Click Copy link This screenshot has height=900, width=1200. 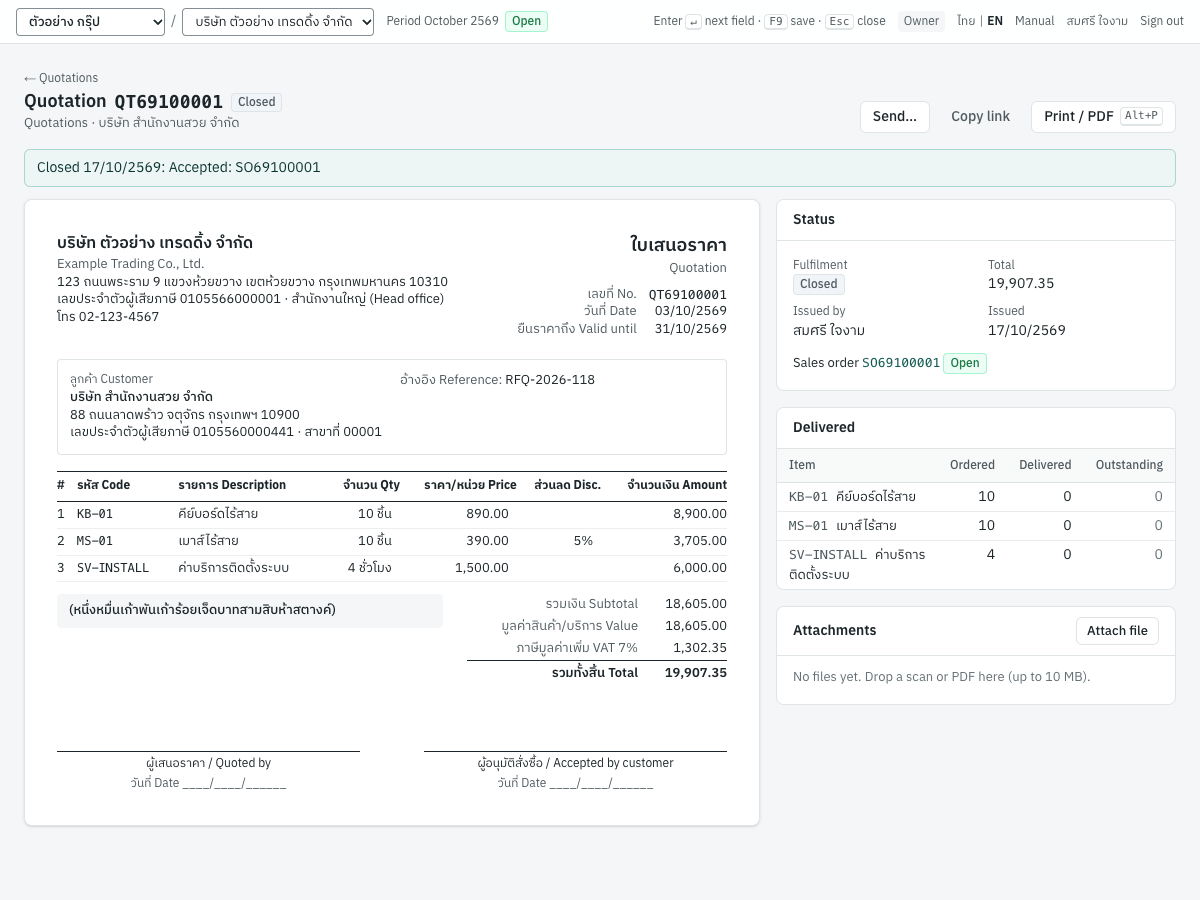click(x=980, y=116)
